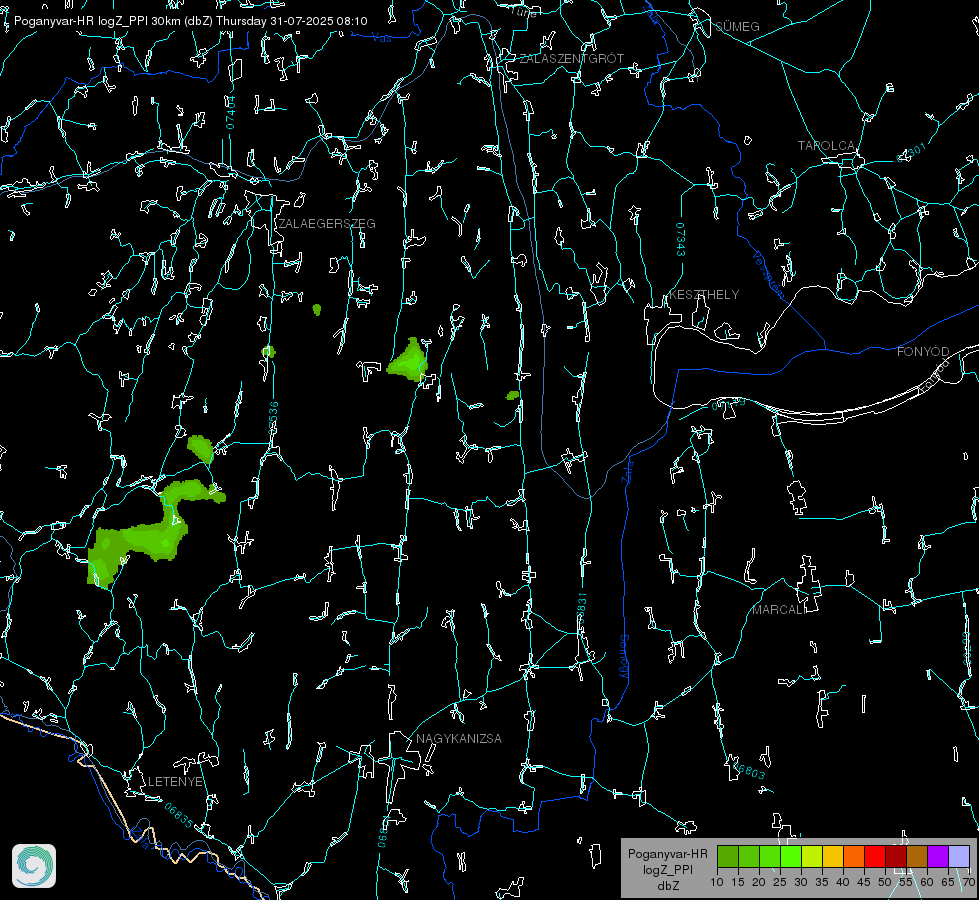
Task: Select the radar title text Poganyvar-HR logZ_PPI
Action: pyautogui.click(x=81, y=21)
